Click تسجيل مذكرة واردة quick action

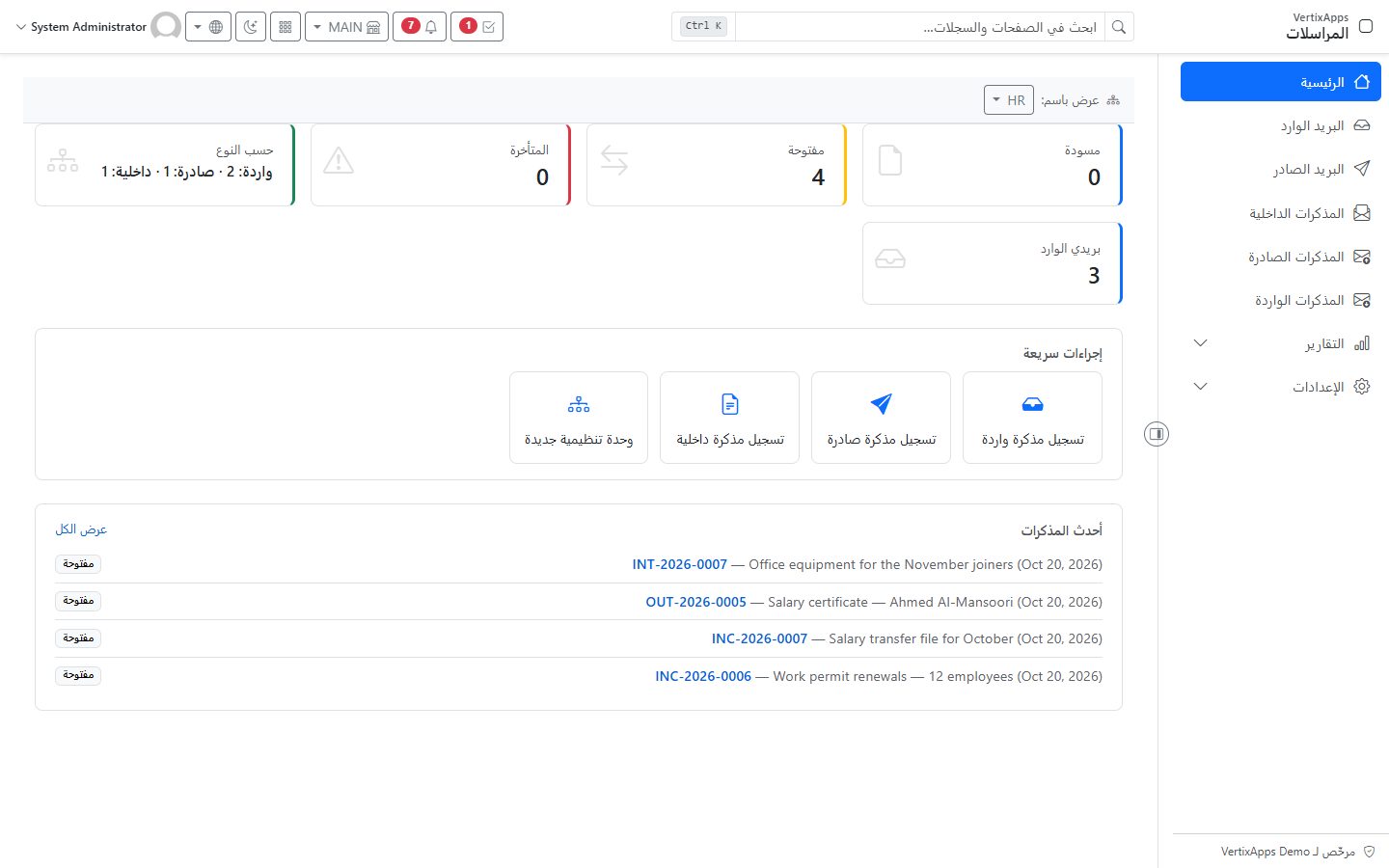click(1032, 418)
